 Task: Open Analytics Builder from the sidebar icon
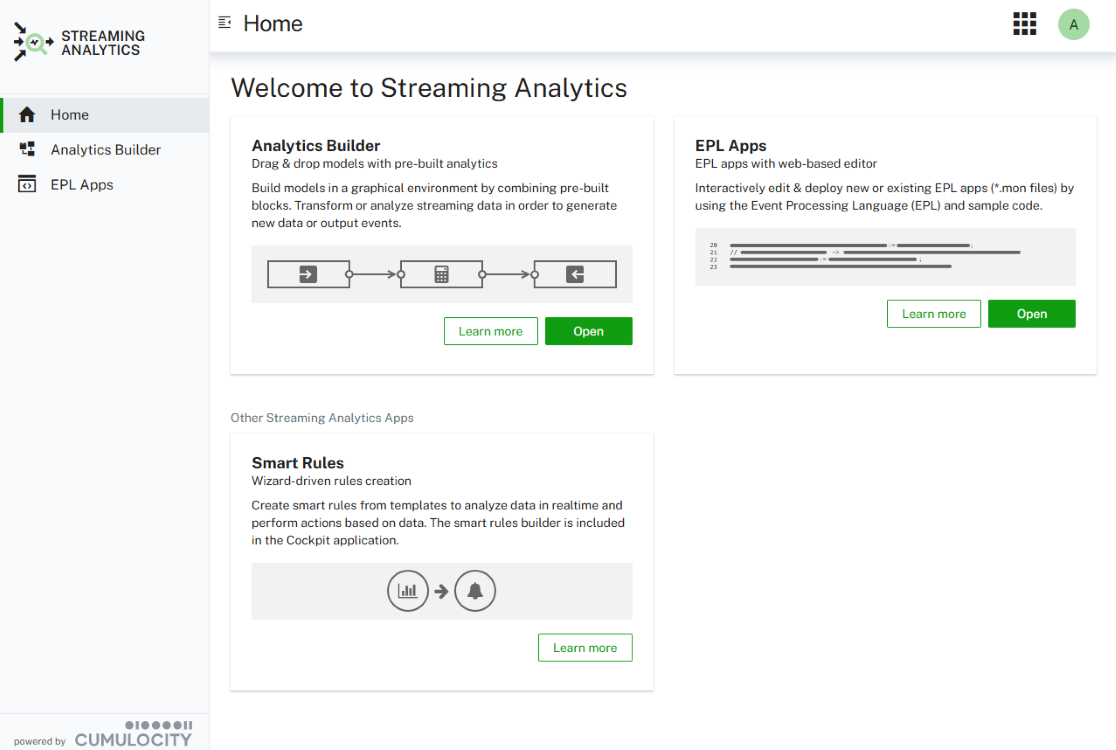pos(25,149)
